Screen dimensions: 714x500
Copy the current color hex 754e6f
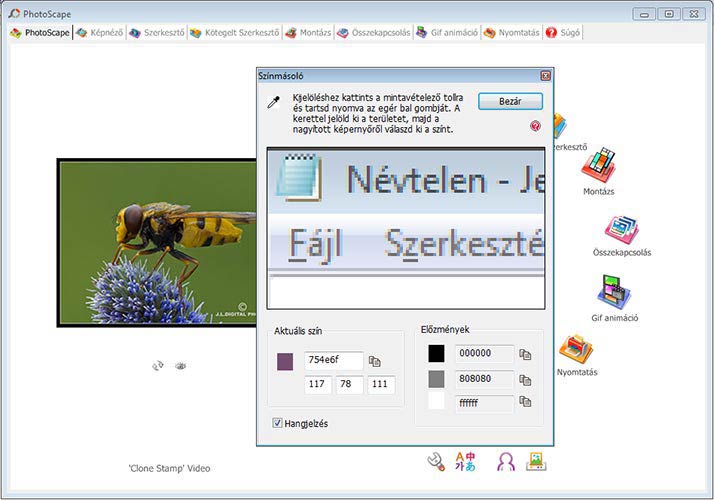[x=375, y=361]
